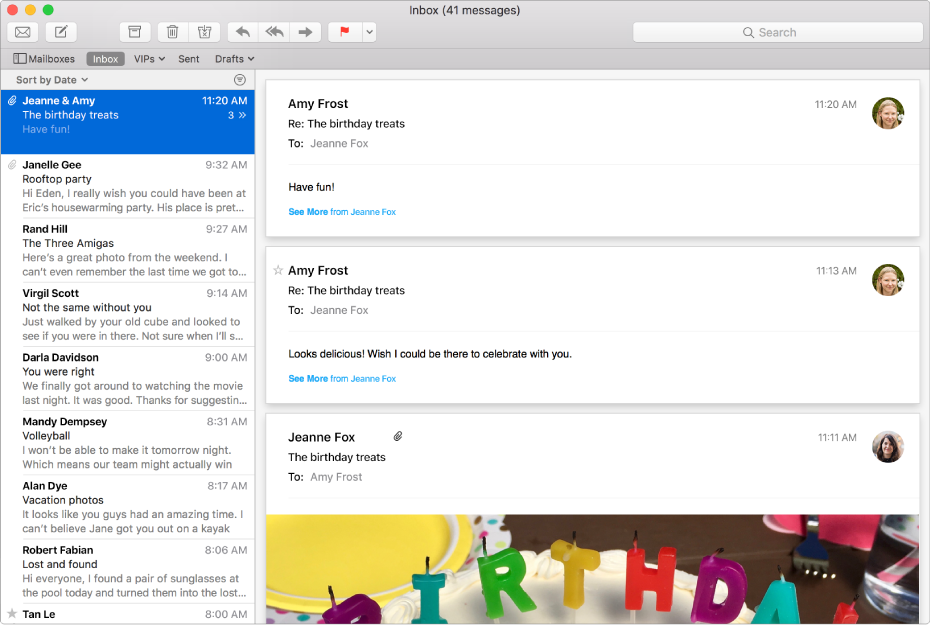931x625 pixels.
Task: Open Rand Hill's The Three Amigas email
Action: tap(128, 250)
